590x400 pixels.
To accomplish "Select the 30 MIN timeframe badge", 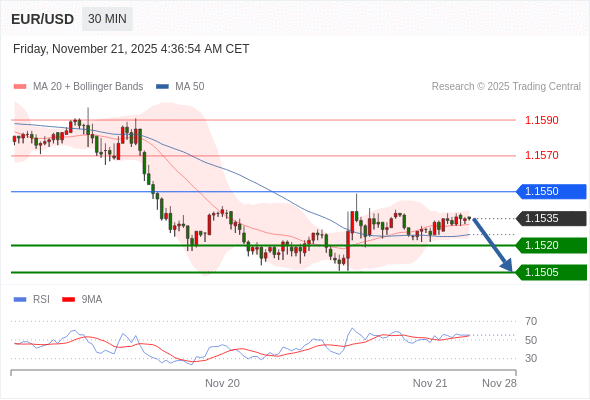I will (x=107, y=19).
